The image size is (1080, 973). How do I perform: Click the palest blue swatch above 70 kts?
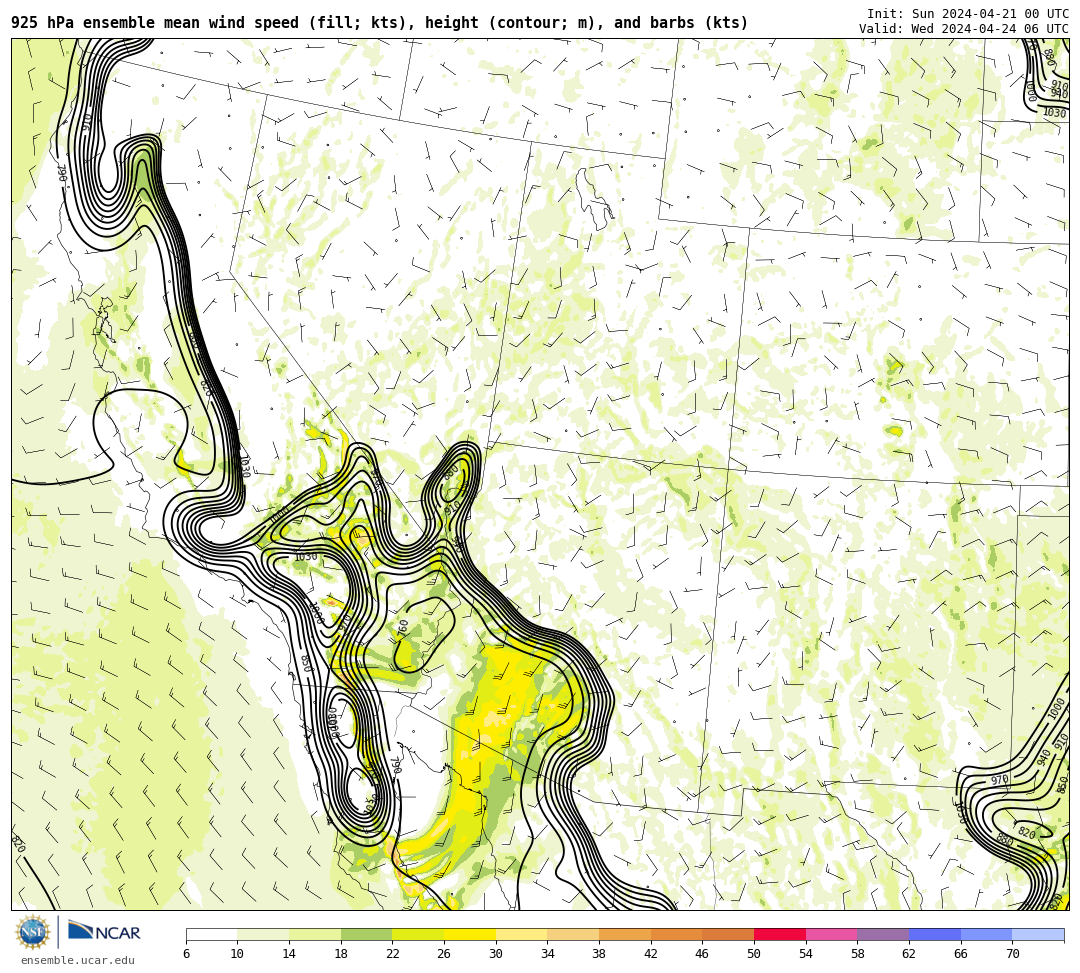[1038, 934]
